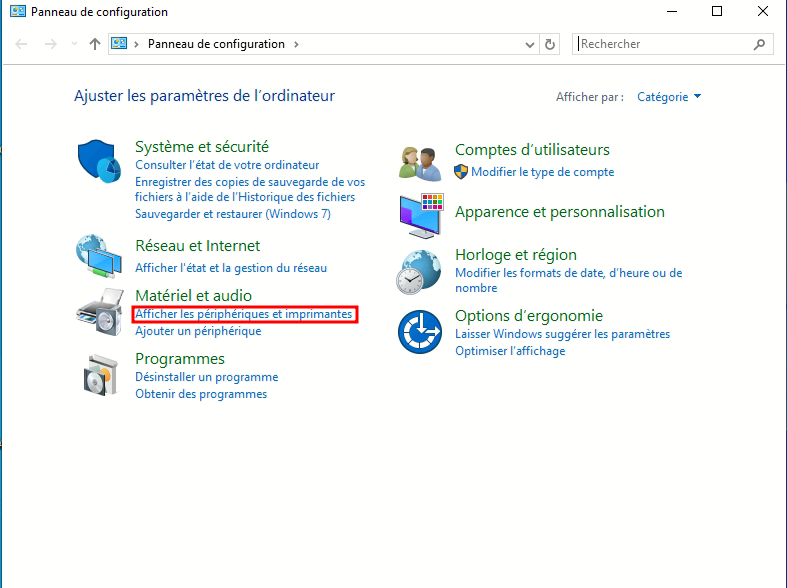This screenshot has height=588, width=787.
Task: Go up one level with the up arrow
Action: pyautogui.click(x=94, y=44)
